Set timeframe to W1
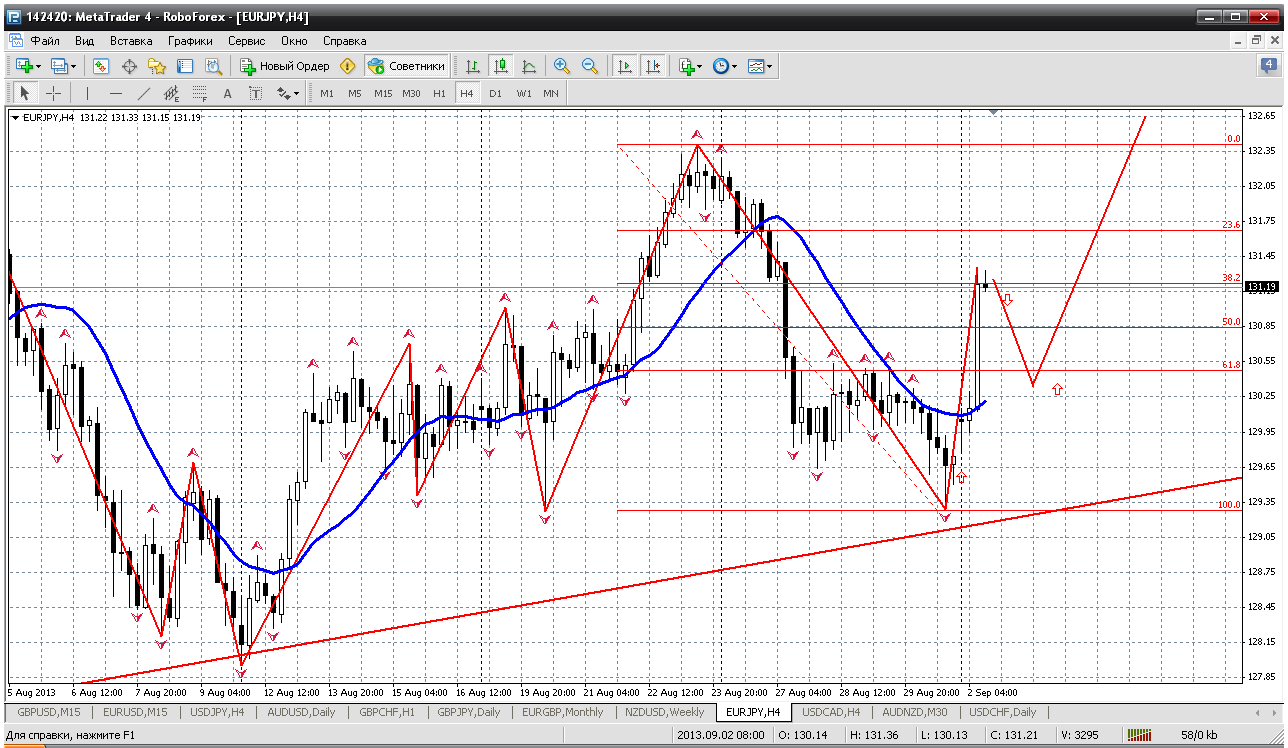 click(x=523, y=93)
